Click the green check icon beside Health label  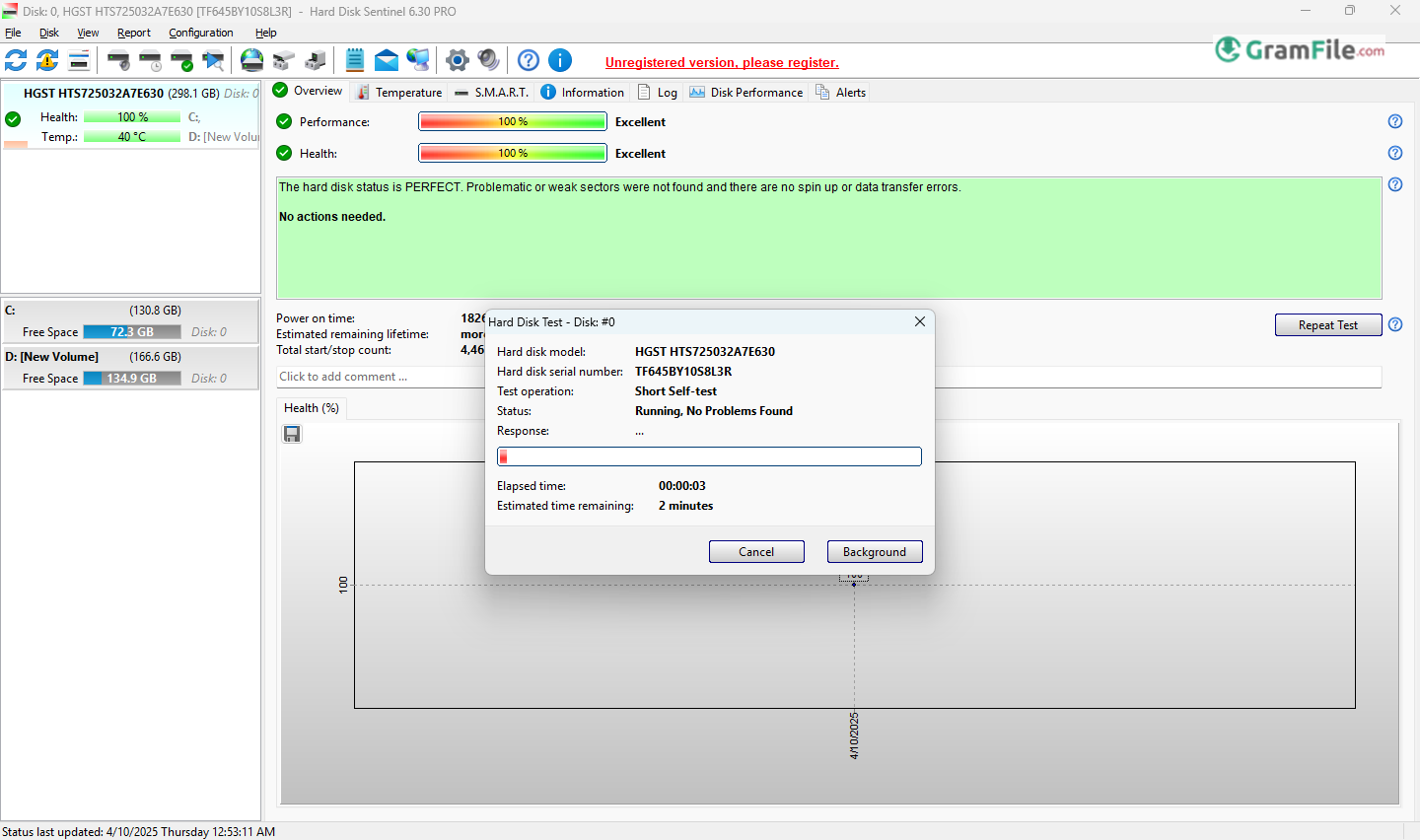pyautogui.click(x=284, y=153)
